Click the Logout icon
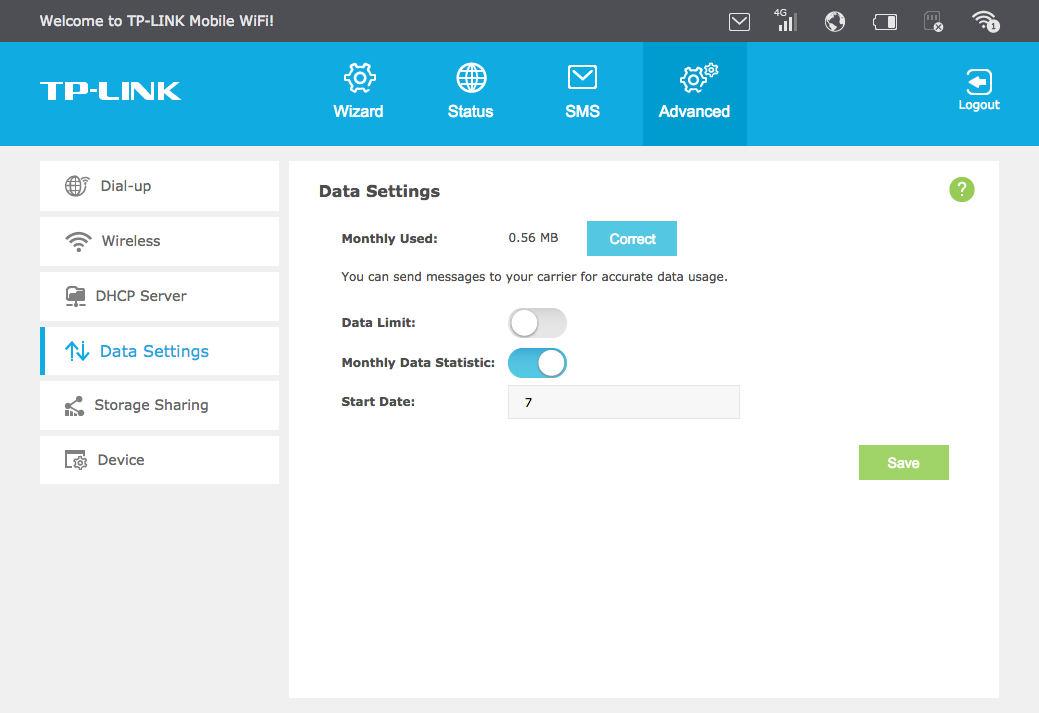 [x=979, y=91]
